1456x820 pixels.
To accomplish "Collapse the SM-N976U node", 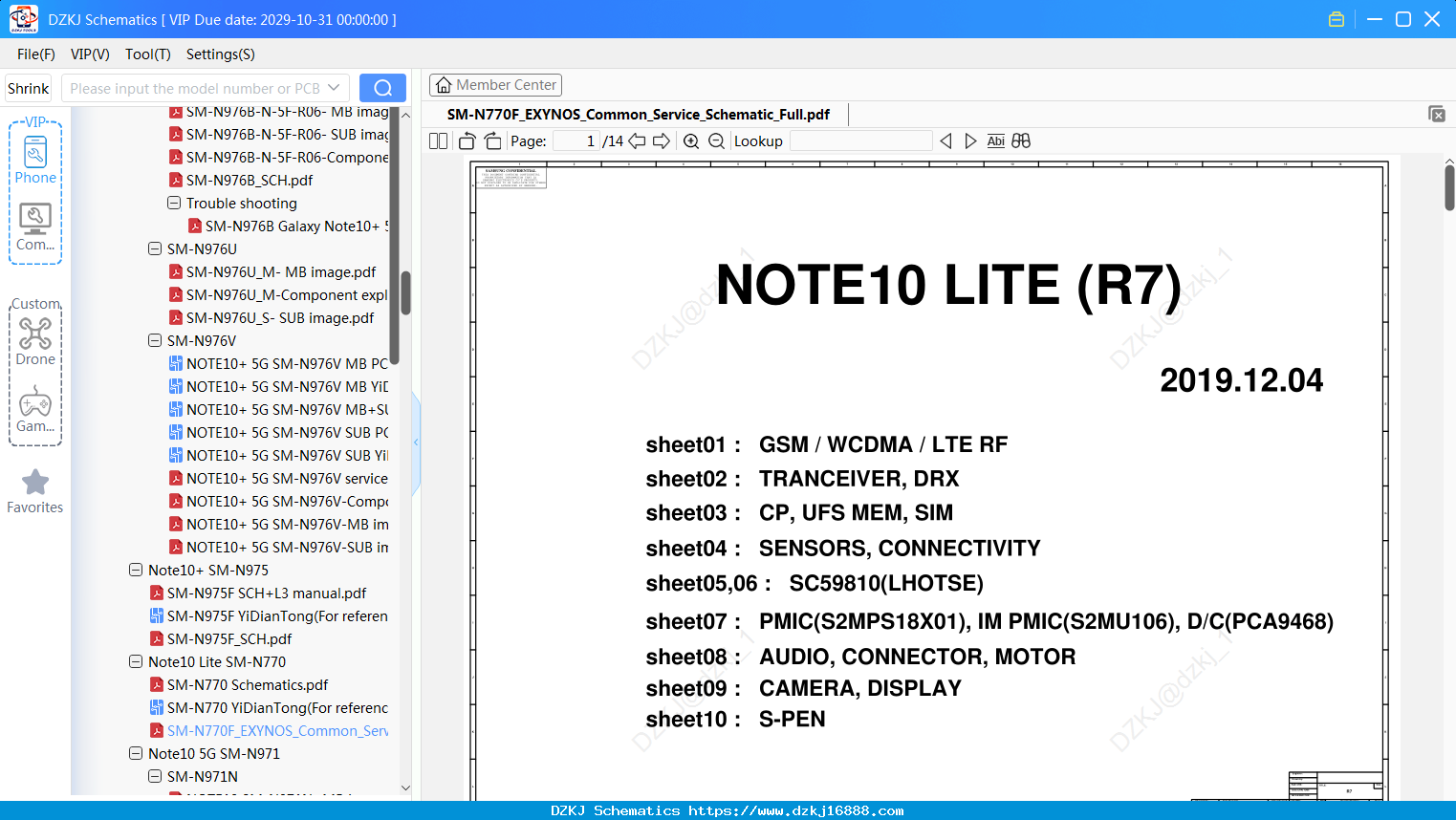I will click(x=155, y=248).
